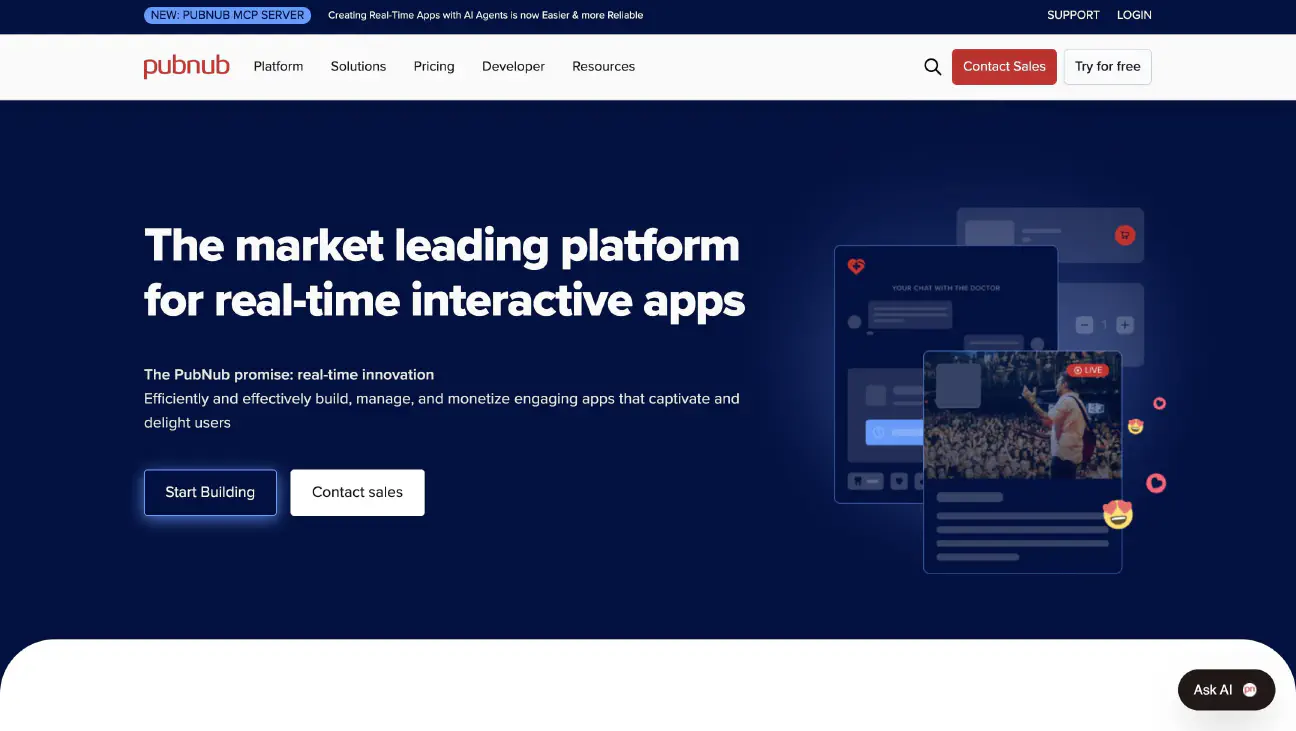Open the Developer menu
Screen dimensions: 1296x731
coord(513,67)
